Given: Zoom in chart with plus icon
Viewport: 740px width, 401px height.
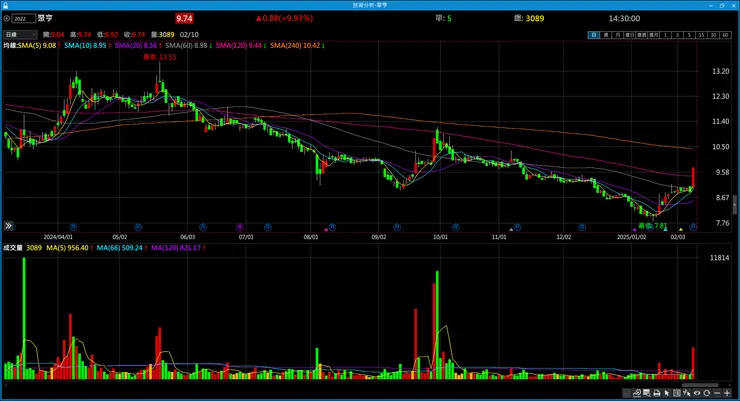Looking at the screenshot, I should pos(727,393).
